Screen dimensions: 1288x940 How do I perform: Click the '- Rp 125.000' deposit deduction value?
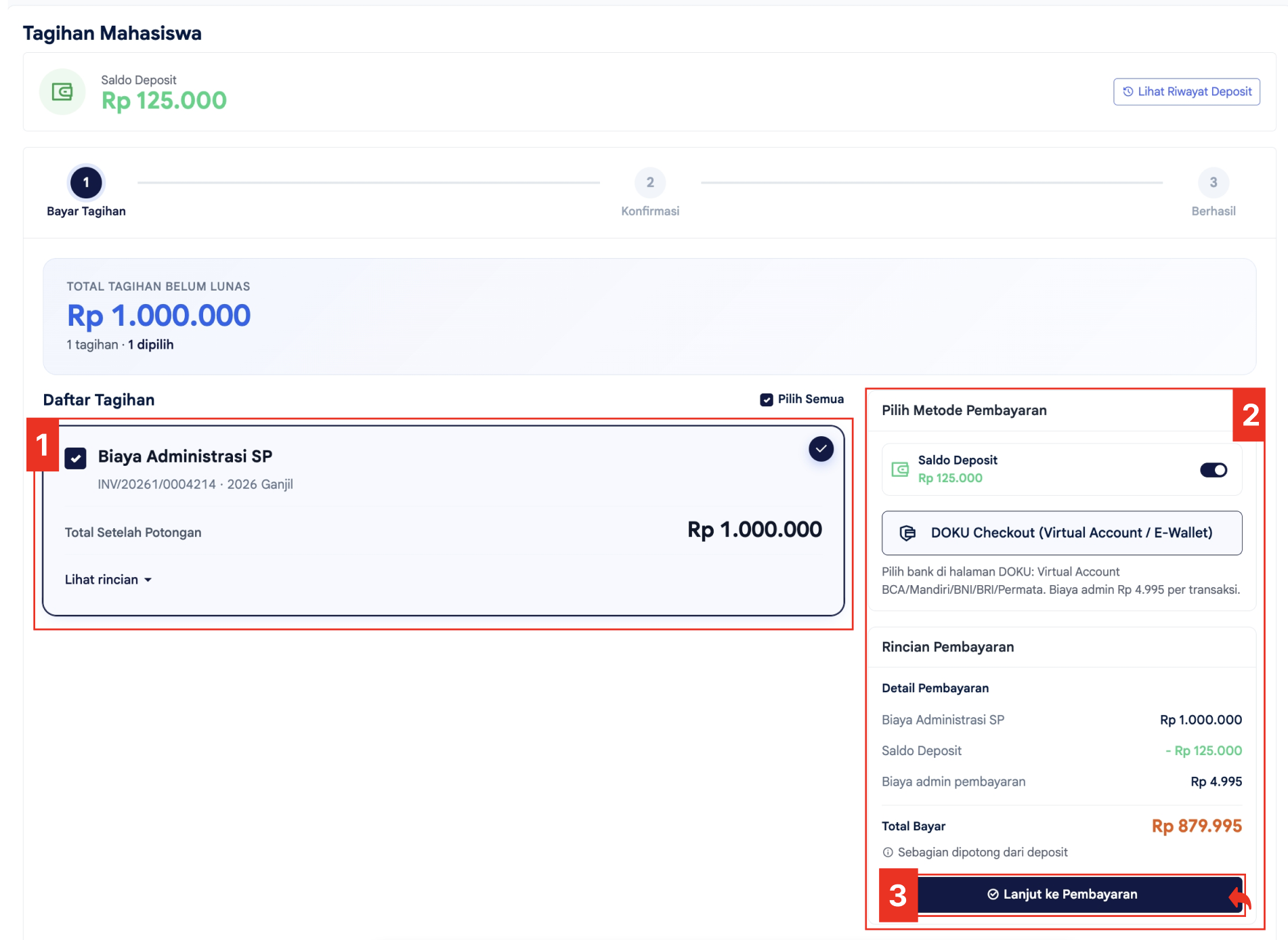tap(1203, 750)
